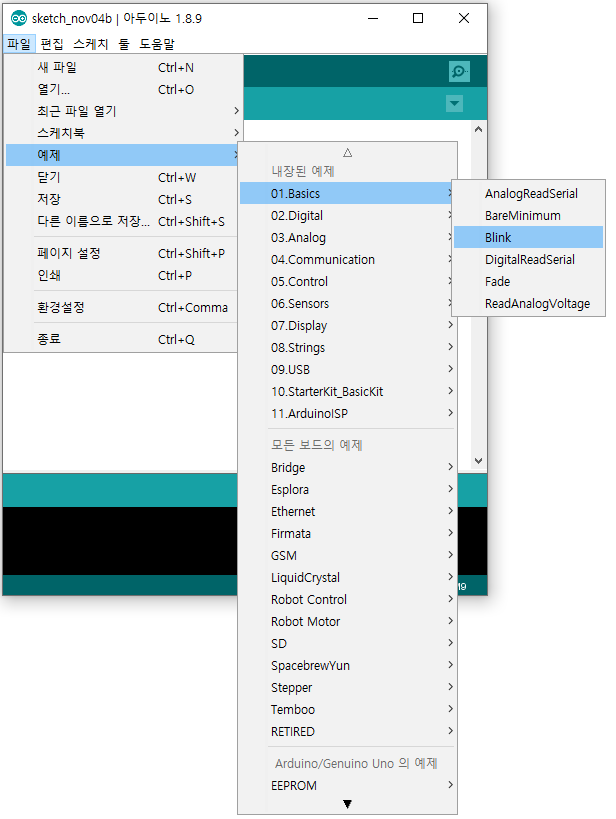The image size is (616, 819).
Task: Open Esplora library examples
Action: coord(347,489)
